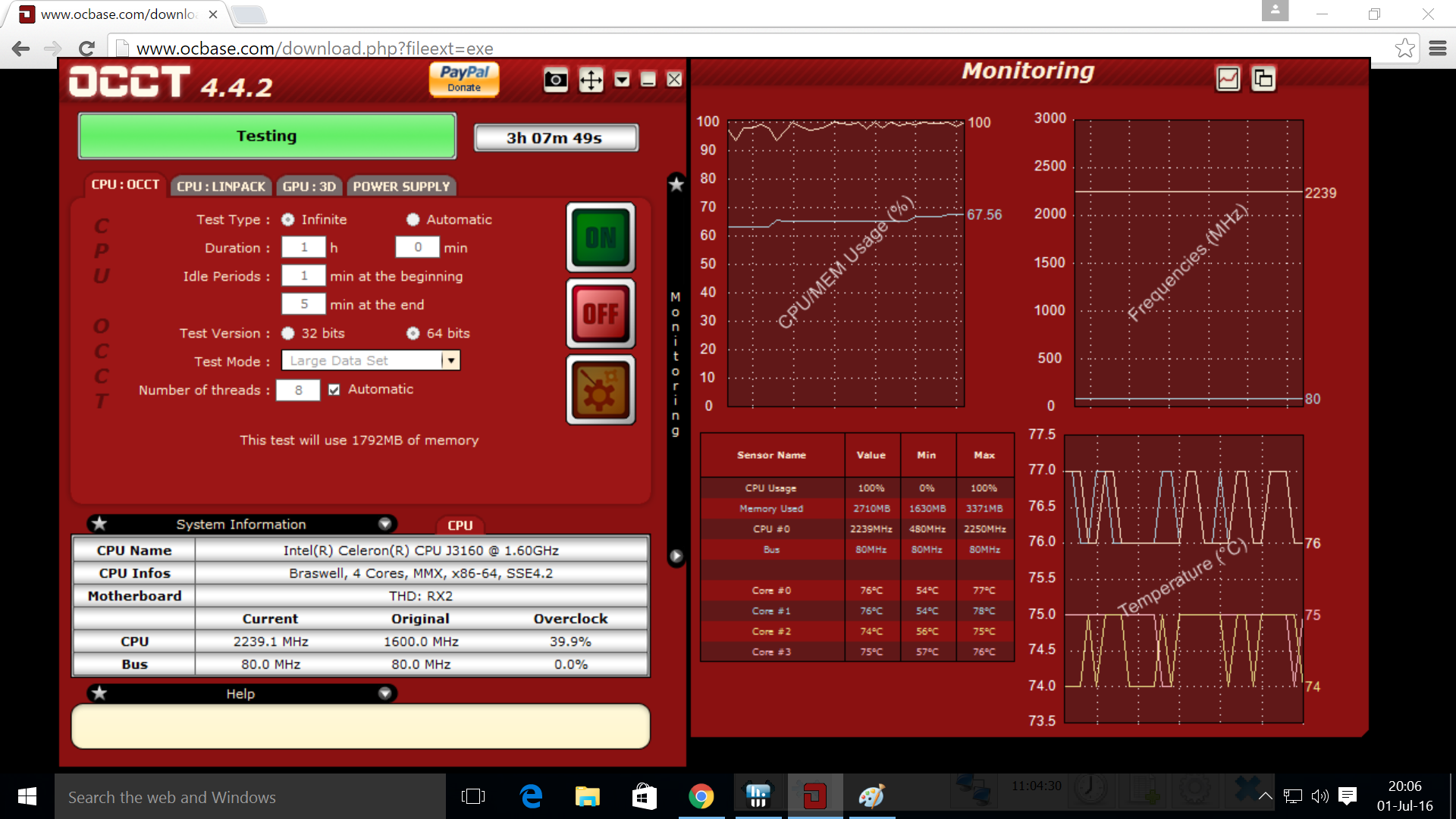The height and width of the screenshot is (819, 1456).
Task: Click the window layout icon in Monitoring header
Action: click(x=1263, y=79)
